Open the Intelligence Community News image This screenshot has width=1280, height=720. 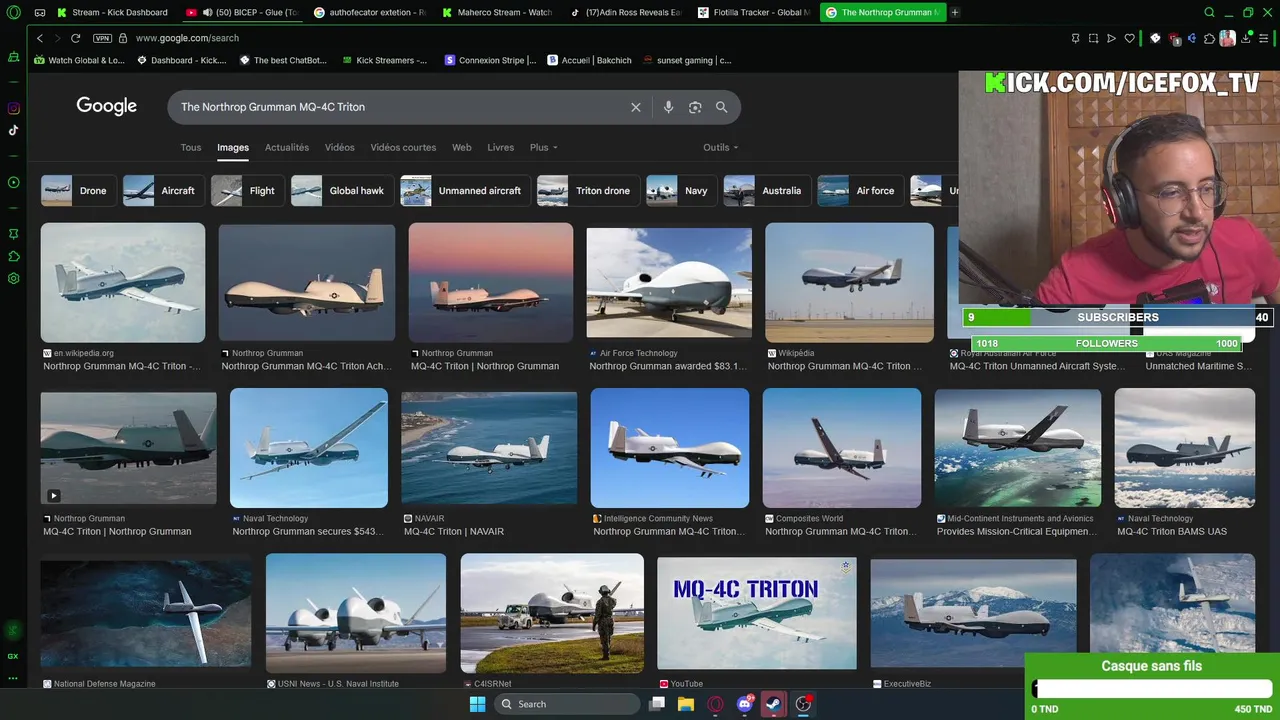pos(669,448)
